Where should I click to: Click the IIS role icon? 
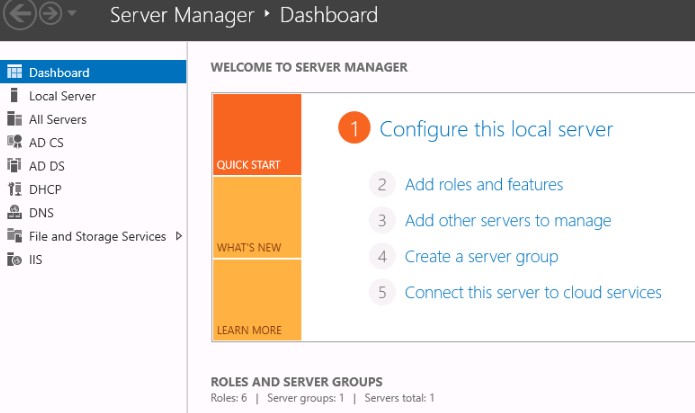(14, 260)
